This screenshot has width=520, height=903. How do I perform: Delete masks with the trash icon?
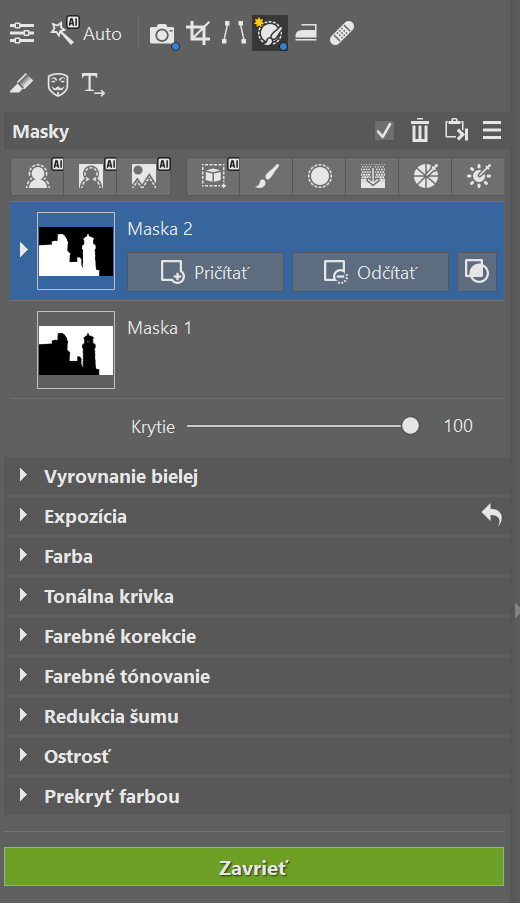[x=420, y=131]
